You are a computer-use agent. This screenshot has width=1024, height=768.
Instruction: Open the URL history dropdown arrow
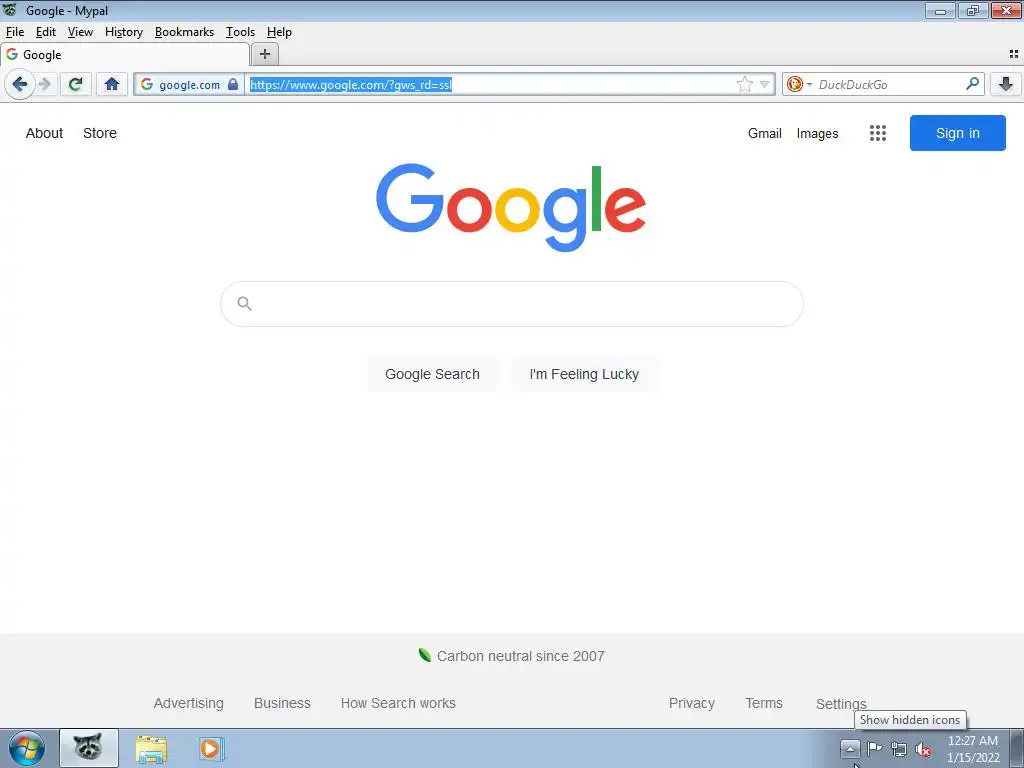click(x=765, y=84)
